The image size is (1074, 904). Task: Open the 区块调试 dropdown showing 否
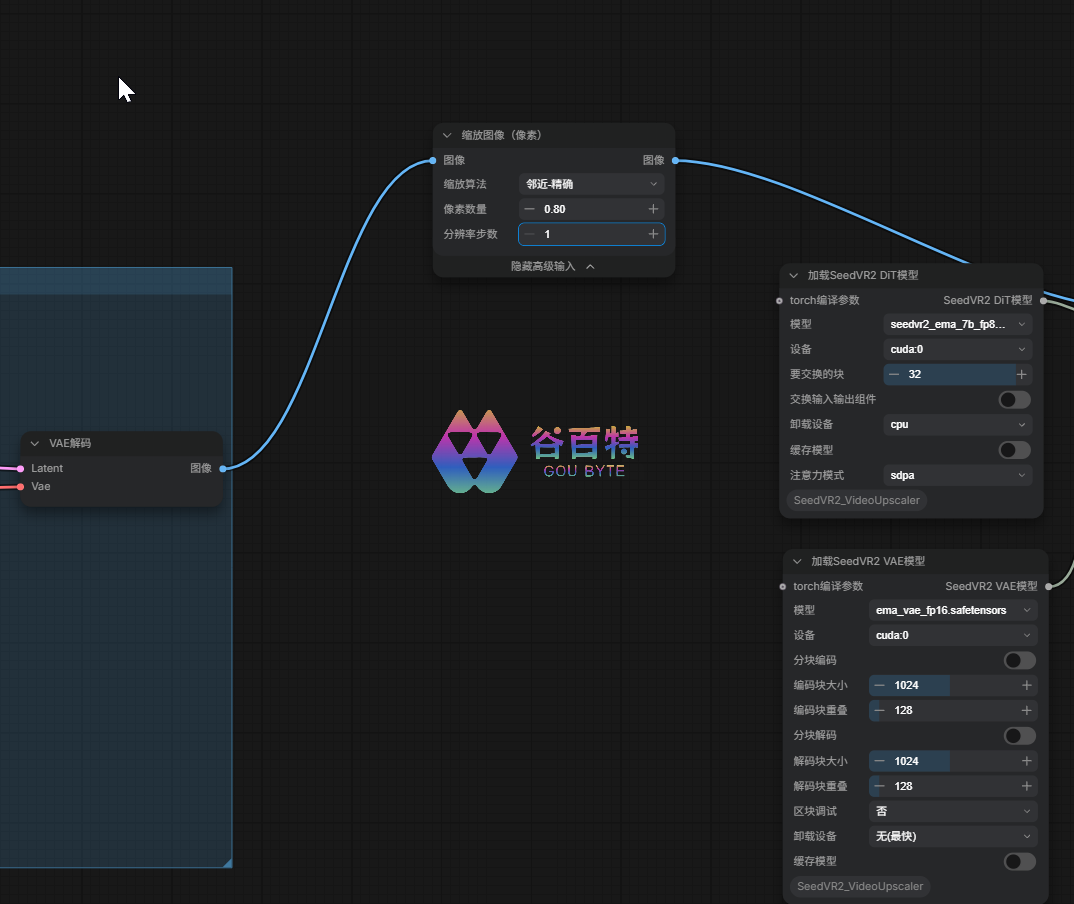pyautogui.click(x=953, y=812)
